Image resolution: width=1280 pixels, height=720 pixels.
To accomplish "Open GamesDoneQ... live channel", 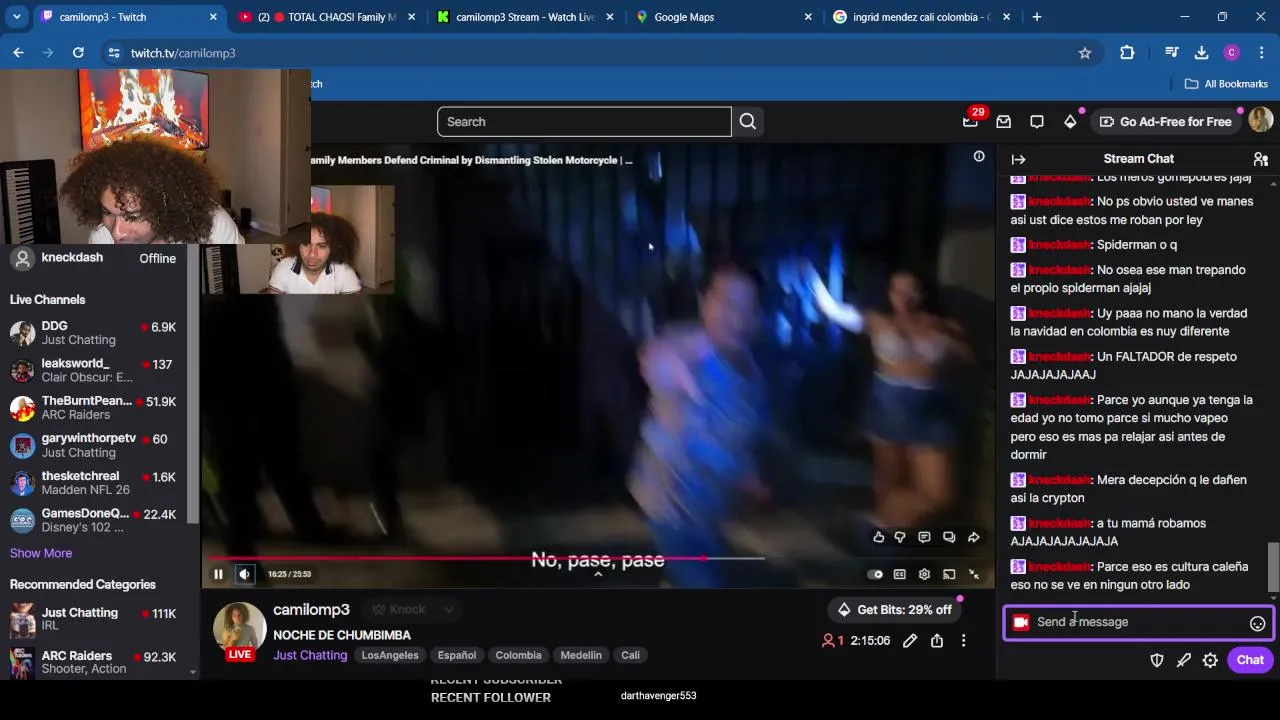I will (93, 520).
